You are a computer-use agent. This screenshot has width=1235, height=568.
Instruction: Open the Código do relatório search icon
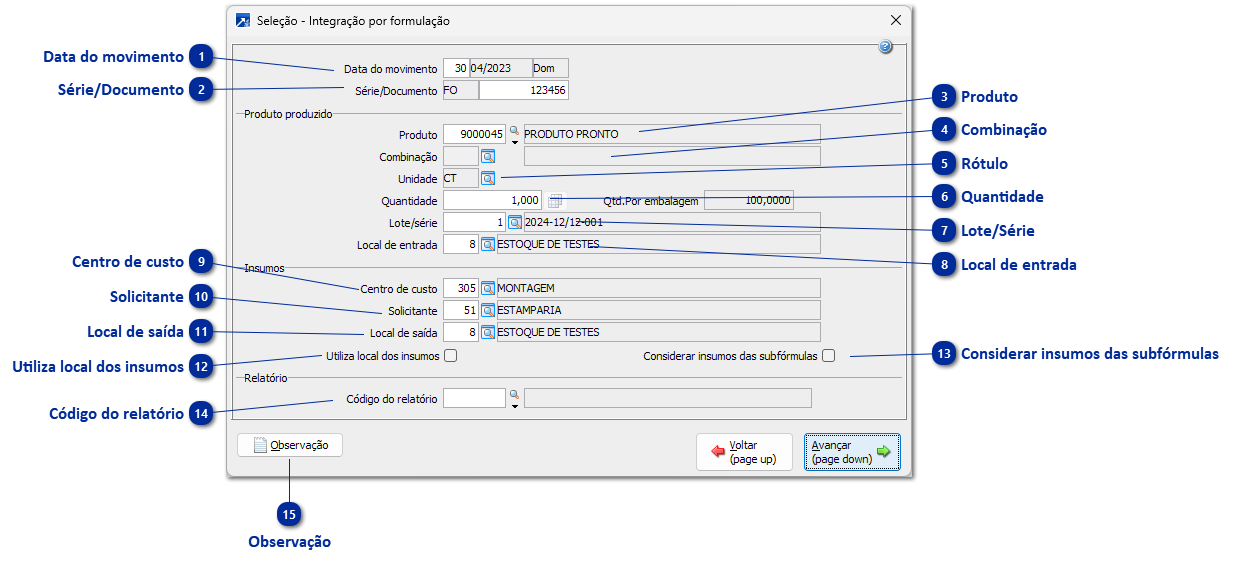[515, 395]
